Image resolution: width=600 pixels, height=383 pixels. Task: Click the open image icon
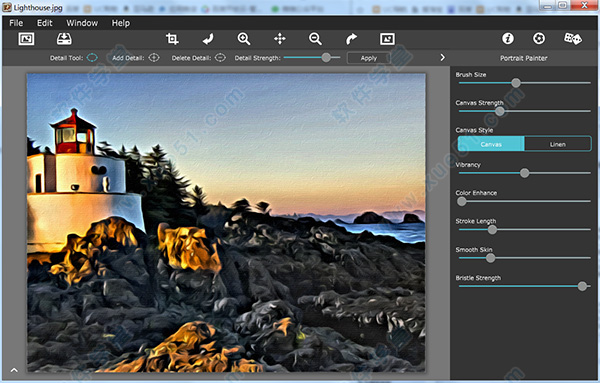click(x=26, y=39)
